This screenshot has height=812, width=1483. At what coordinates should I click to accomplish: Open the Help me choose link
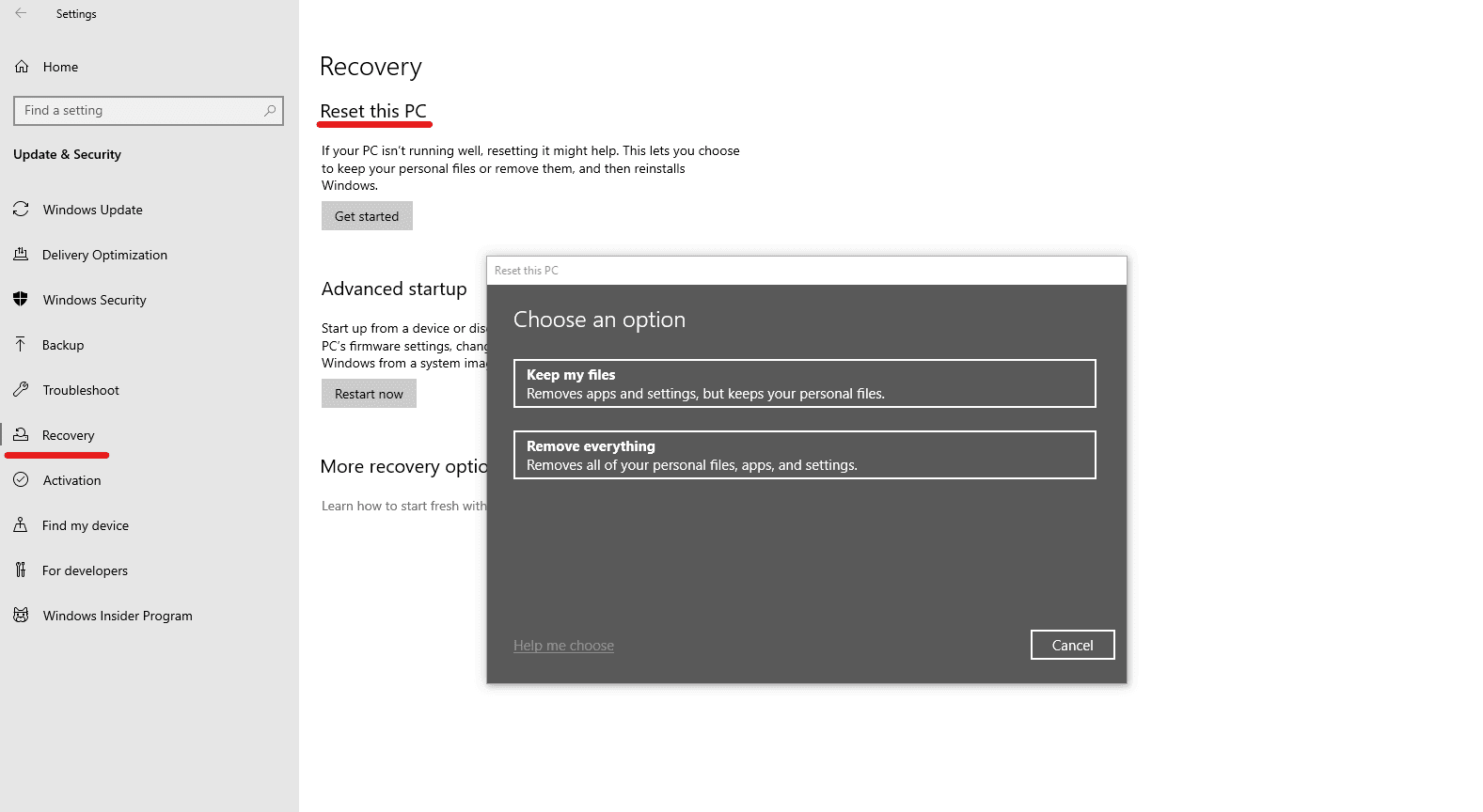click(x=563, y=646)
